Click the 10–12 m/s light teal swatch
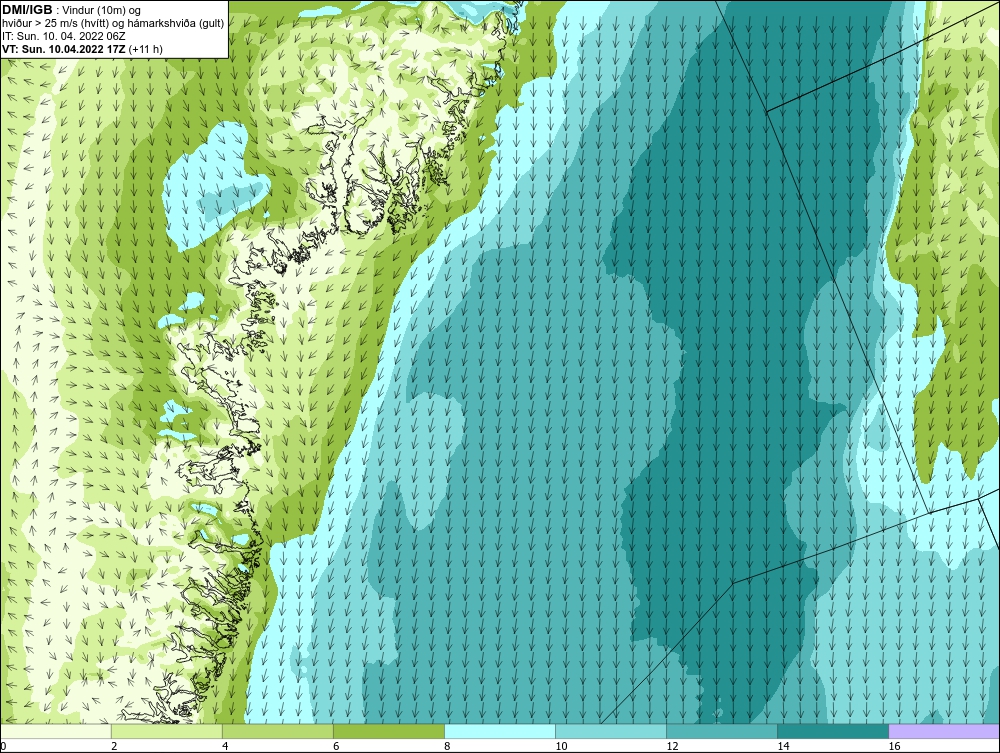 tap(610, 731)
